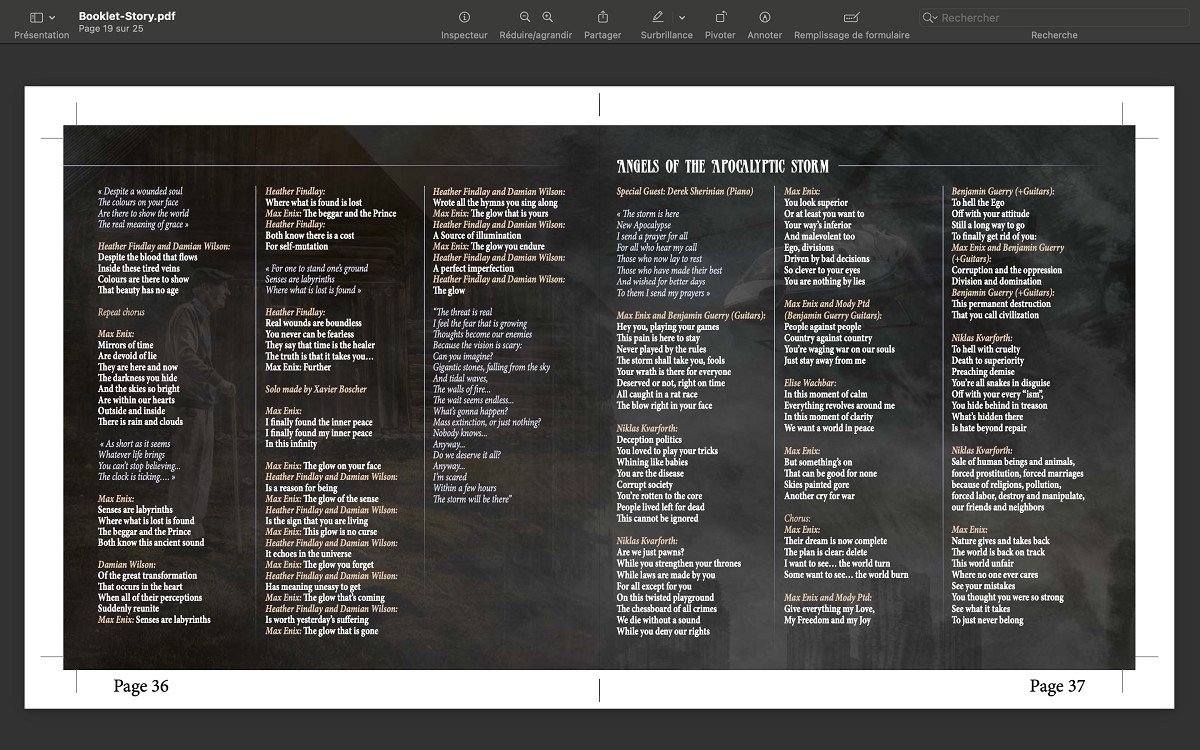
Task: Click the lyric "Is hate beyond repair"
Action: click(x=989, y=428)
